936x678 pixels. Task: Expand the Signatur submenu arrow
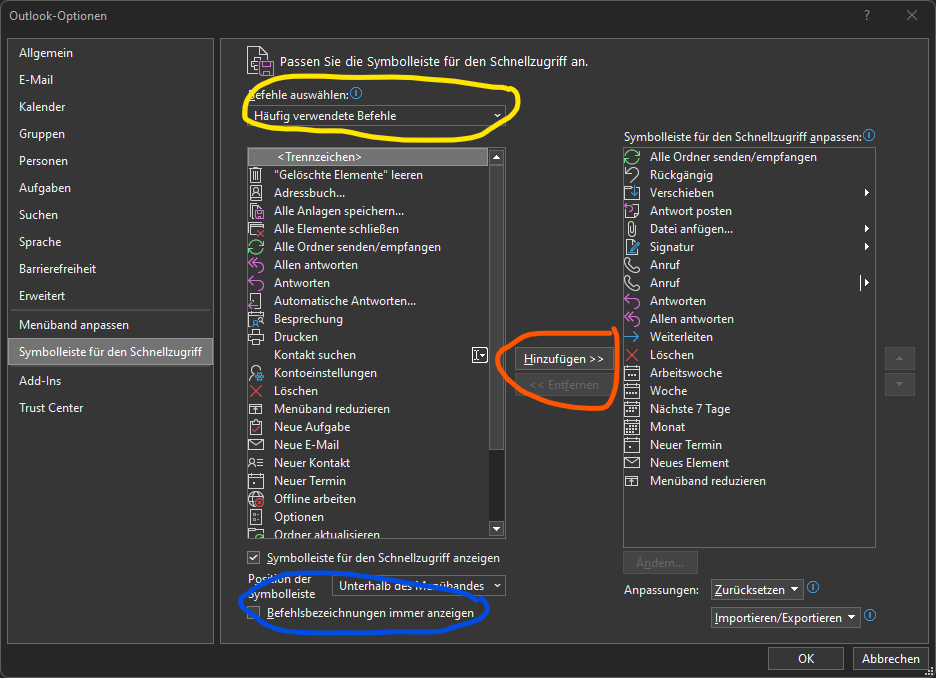tap(866, 246)
